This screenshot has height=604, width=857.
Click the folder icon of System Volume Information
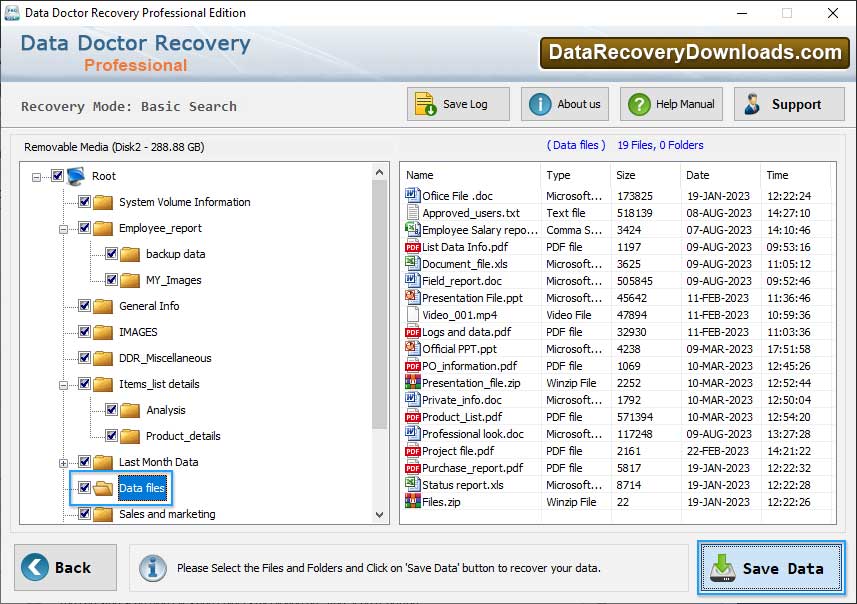[x=103, y=202]
